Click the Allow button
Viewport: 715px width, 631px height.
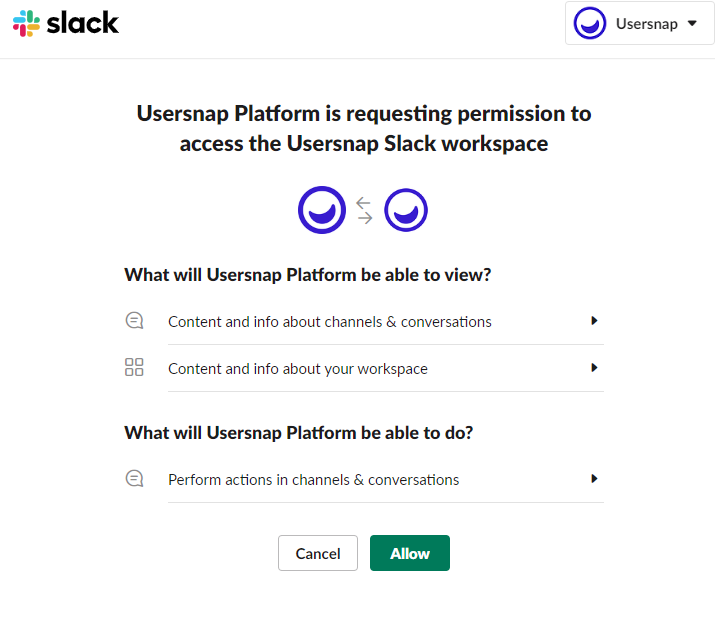410,553
